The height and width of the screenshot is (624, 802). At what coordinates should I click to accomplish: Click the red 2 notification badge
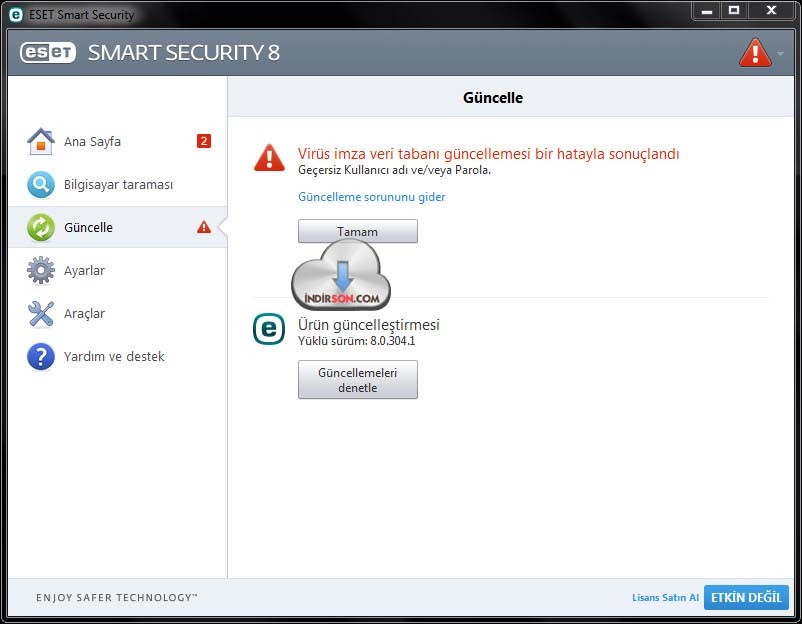pyautogui.click(x=204, y=141)
